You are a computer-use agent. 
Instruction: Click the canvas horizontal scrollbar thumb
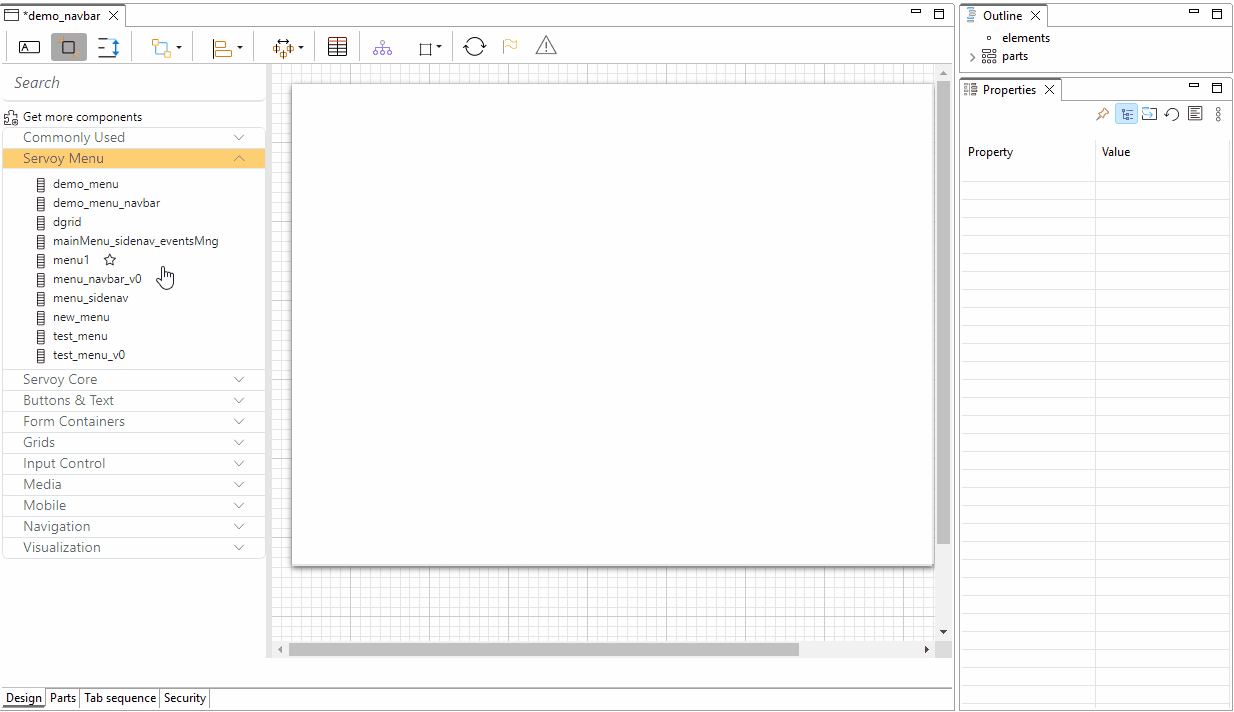[544, 650]
